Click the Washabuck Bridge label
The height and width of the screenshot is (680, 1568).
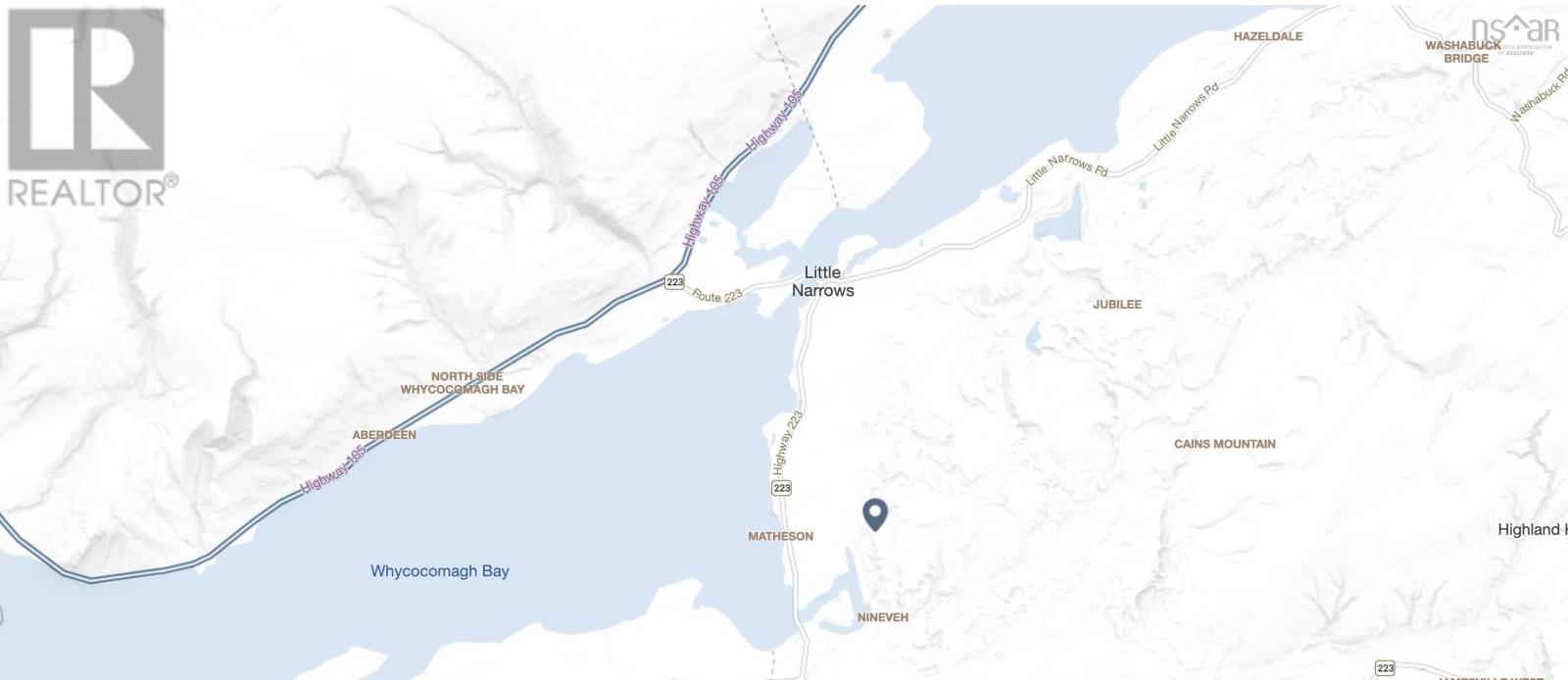point(1463,52)
